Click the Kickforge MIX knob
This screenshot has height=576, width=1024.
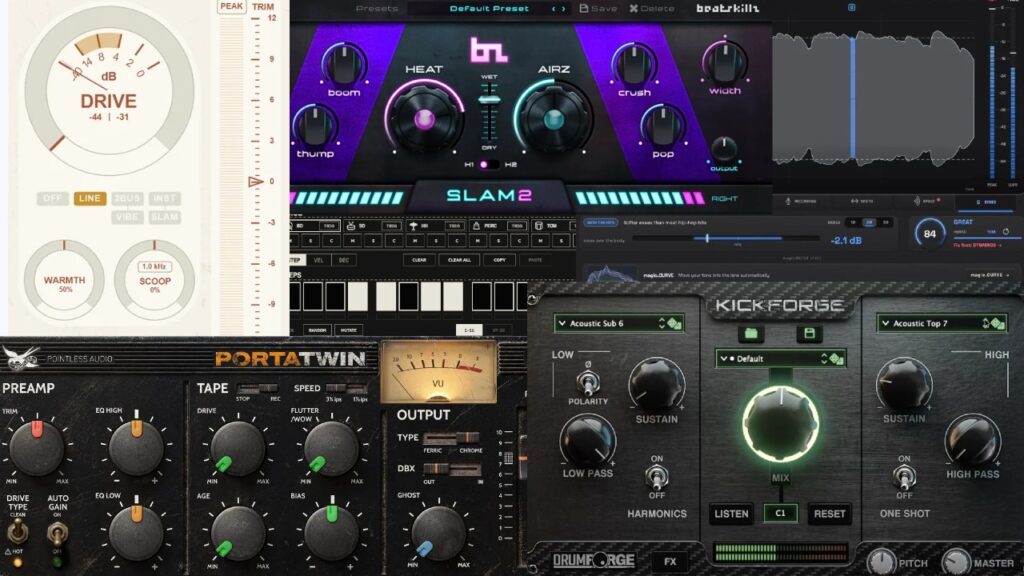pos(780,423)
